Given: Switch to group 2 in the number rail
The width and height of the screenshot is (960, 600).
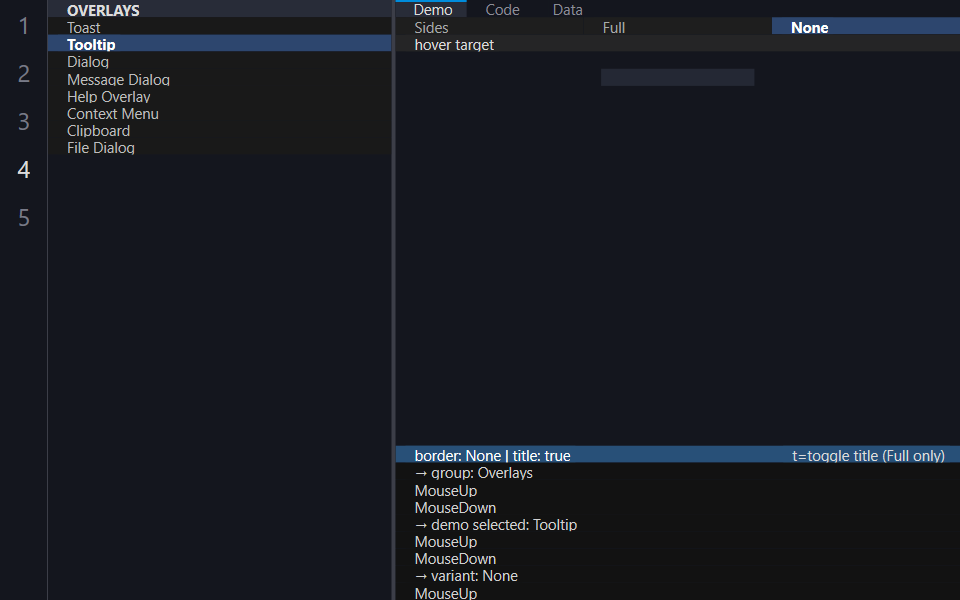Looking at the screenshot, I should point(24,73).
